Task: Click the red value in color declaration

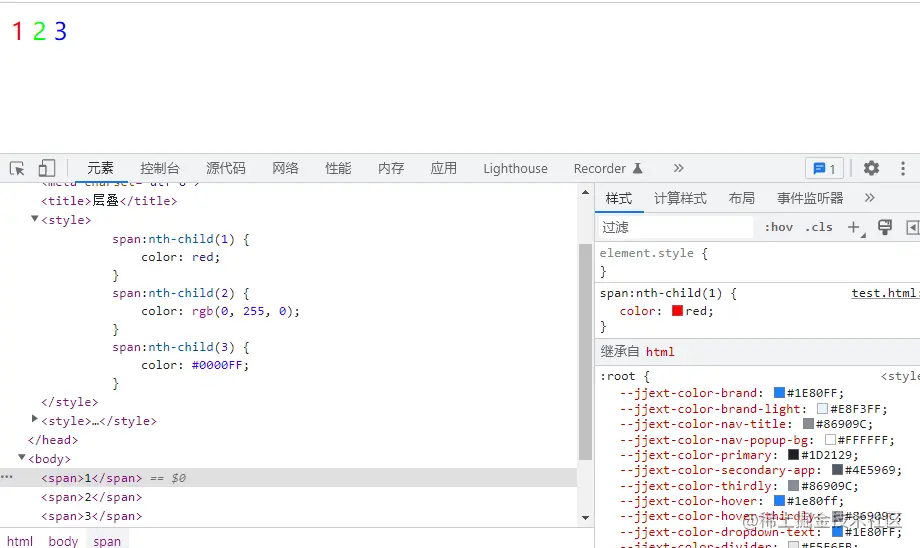Action: click(x=696, y=311)
